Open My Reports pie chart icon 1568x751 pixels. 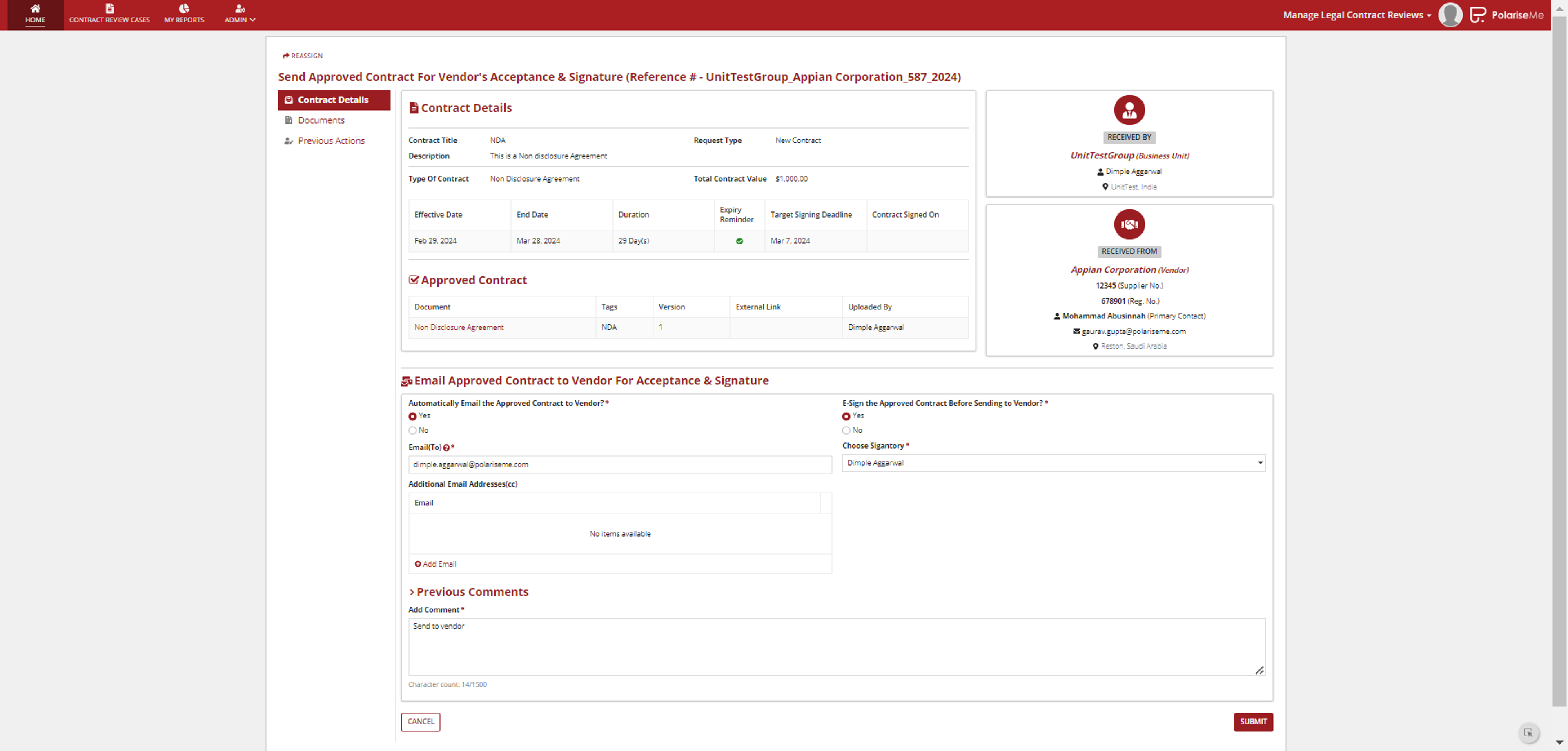184,9
